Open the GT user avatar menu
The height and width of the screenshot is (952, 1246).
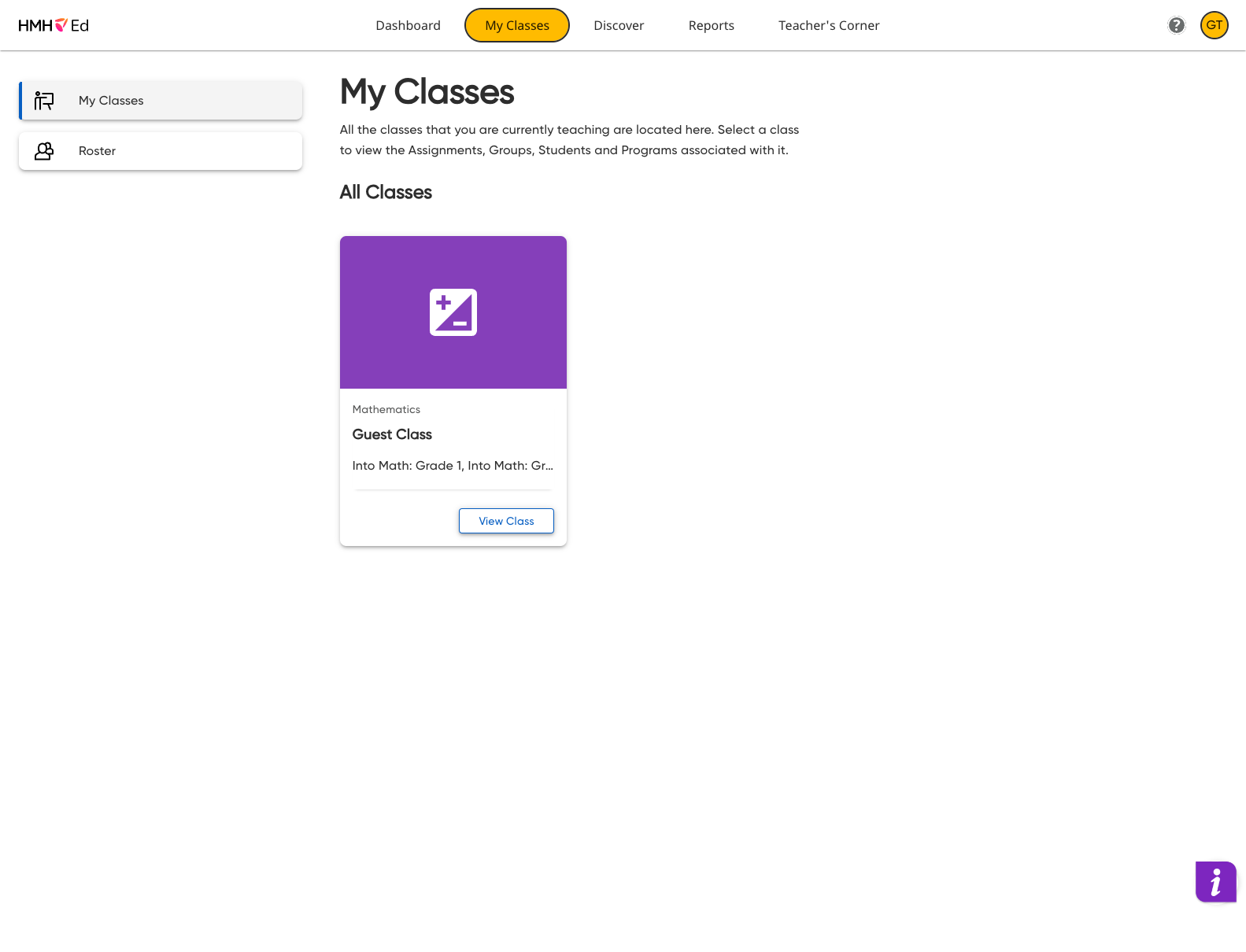[1214, 25]
